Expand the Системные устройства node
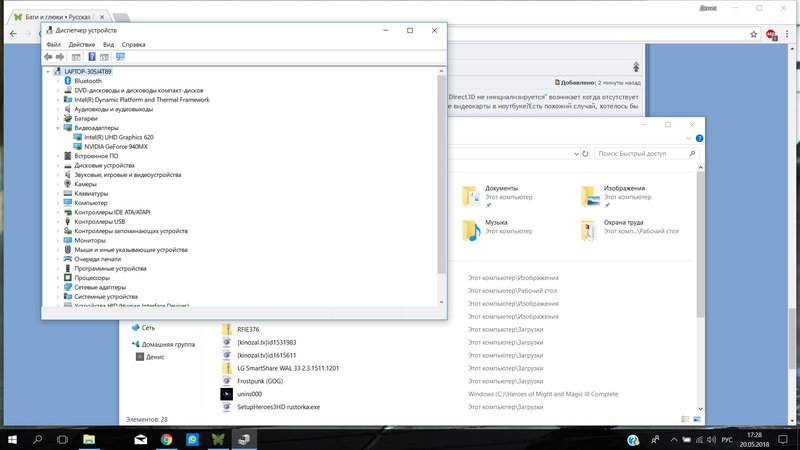This screenshot has width=800, height=450. coord(58,296)
